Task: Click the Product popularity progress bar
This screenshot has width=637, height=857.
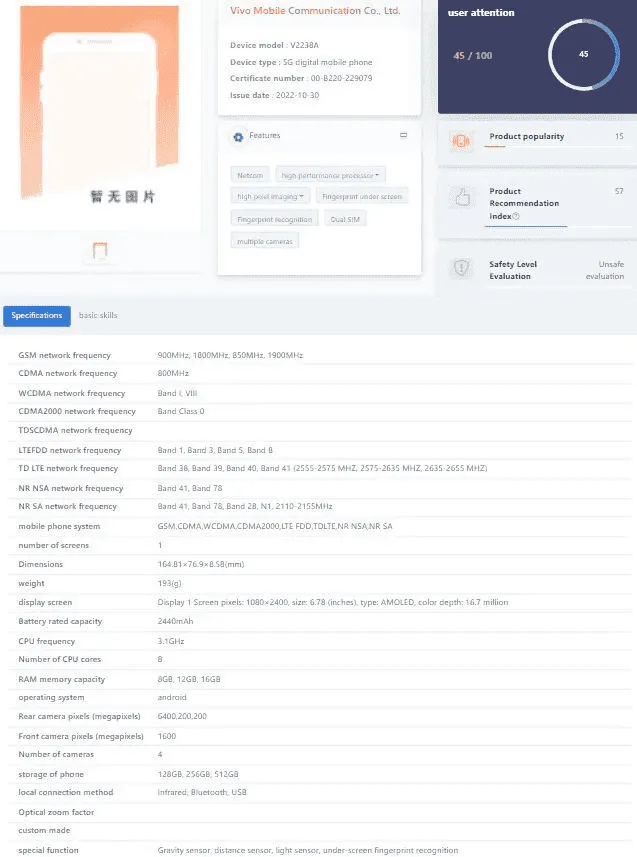Action: pyautogui.click(x=495, y=147)
